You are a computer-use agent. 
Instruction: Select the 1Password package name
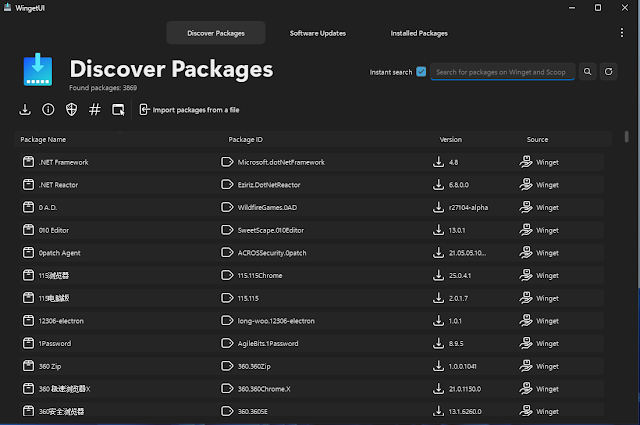(x=55, y=344)
